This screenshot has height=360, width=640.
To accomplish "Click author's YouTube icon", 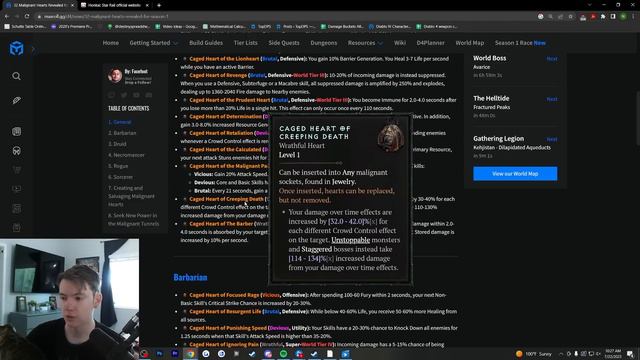I will point(136,95).
